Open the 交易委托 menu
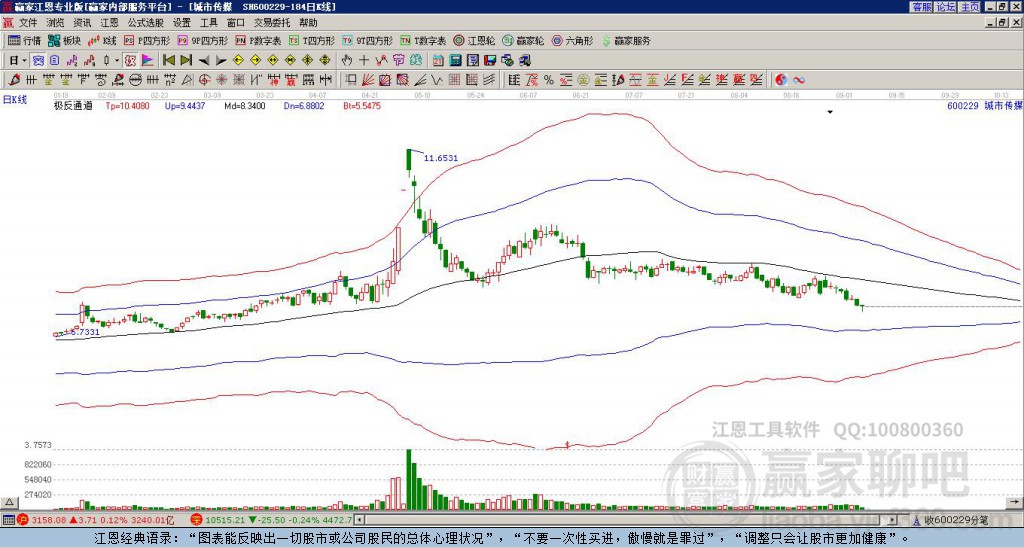Screen dimensions: 1024x548 point(272,23)
